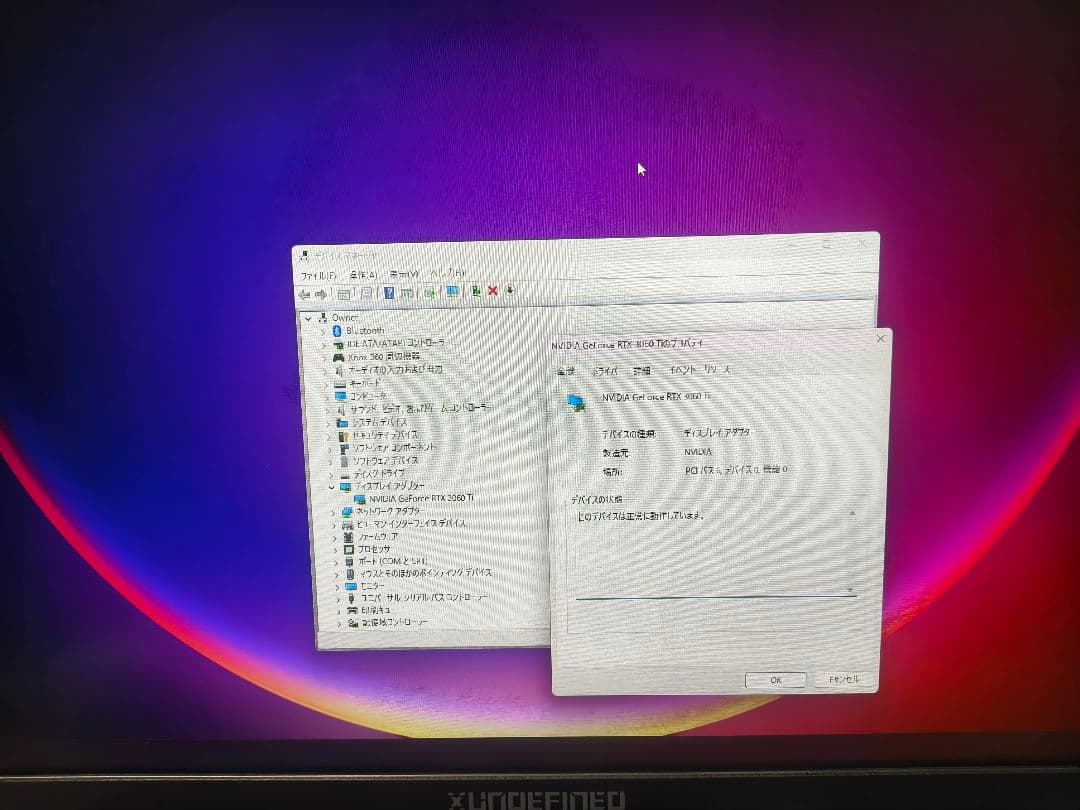The height and width of the screenshot is (810, 1080).
Task: Select サウンド、ビデオ、およびゲーム コントローラー row
Action: click(x=419, y=408)
